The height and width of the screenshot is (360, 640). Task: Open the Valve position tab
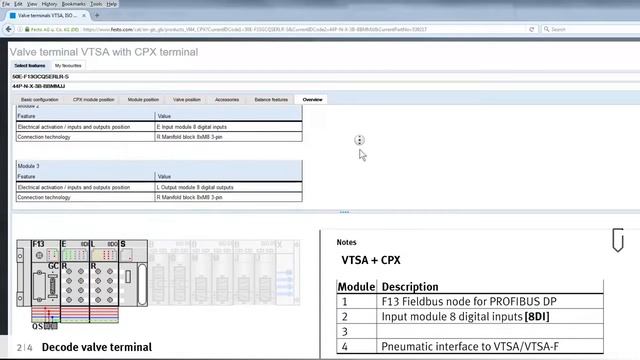tap(187, 100)
